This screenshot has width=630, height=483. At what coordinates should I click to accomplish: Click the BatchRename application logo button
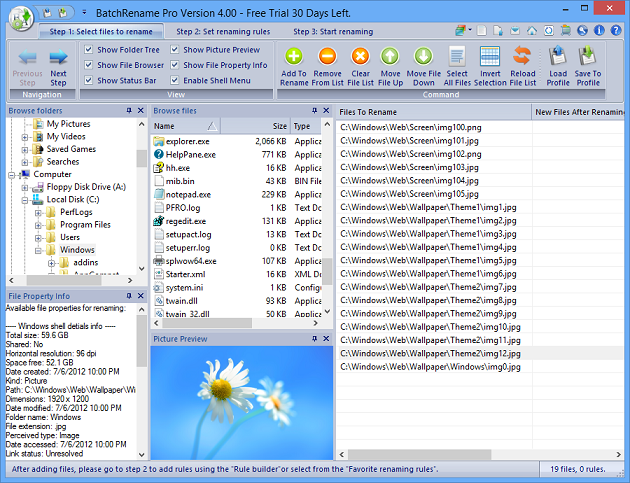(21, 18)
